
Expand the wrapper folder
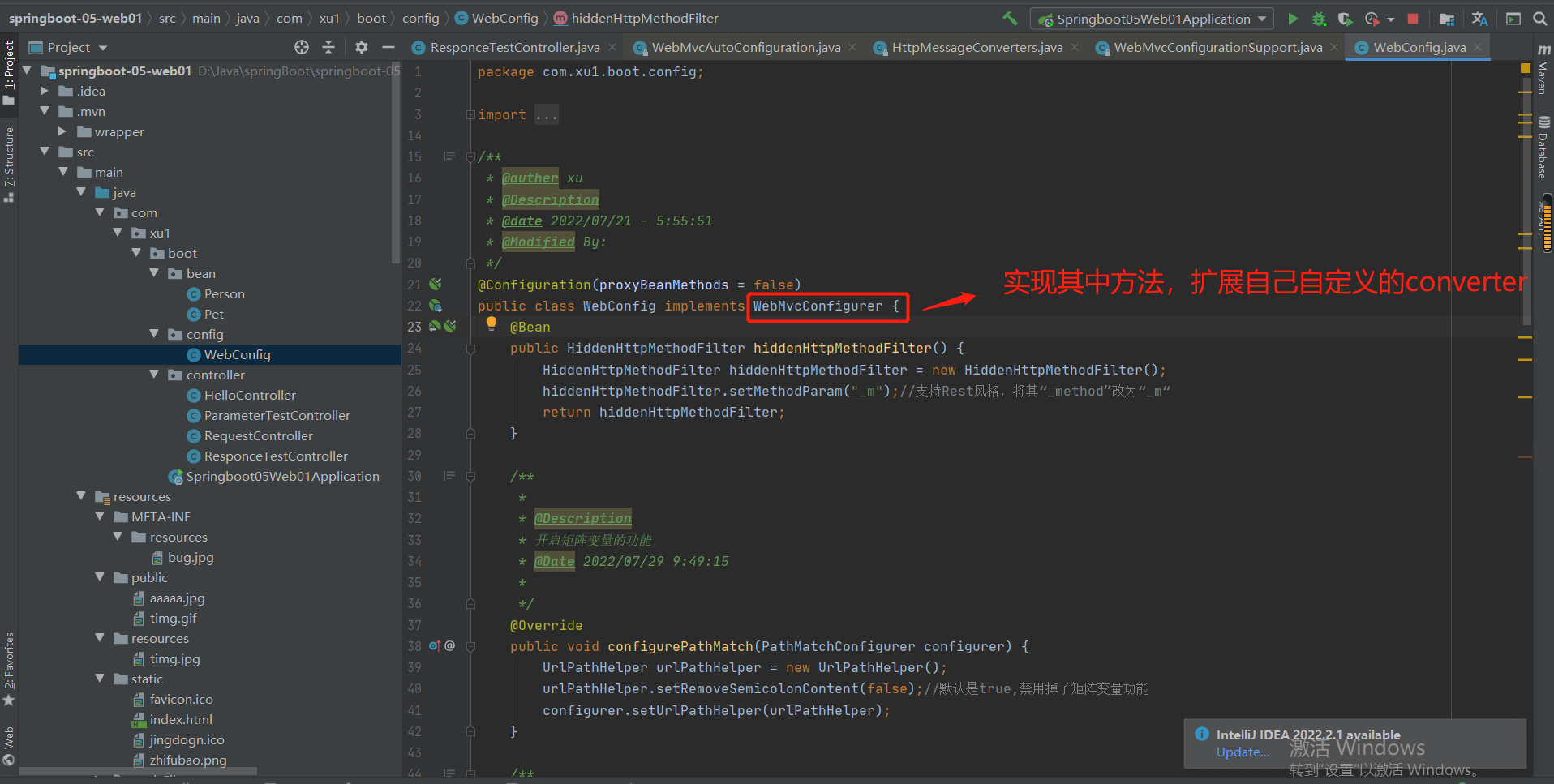pyautogui.click(x=62, y=131)
